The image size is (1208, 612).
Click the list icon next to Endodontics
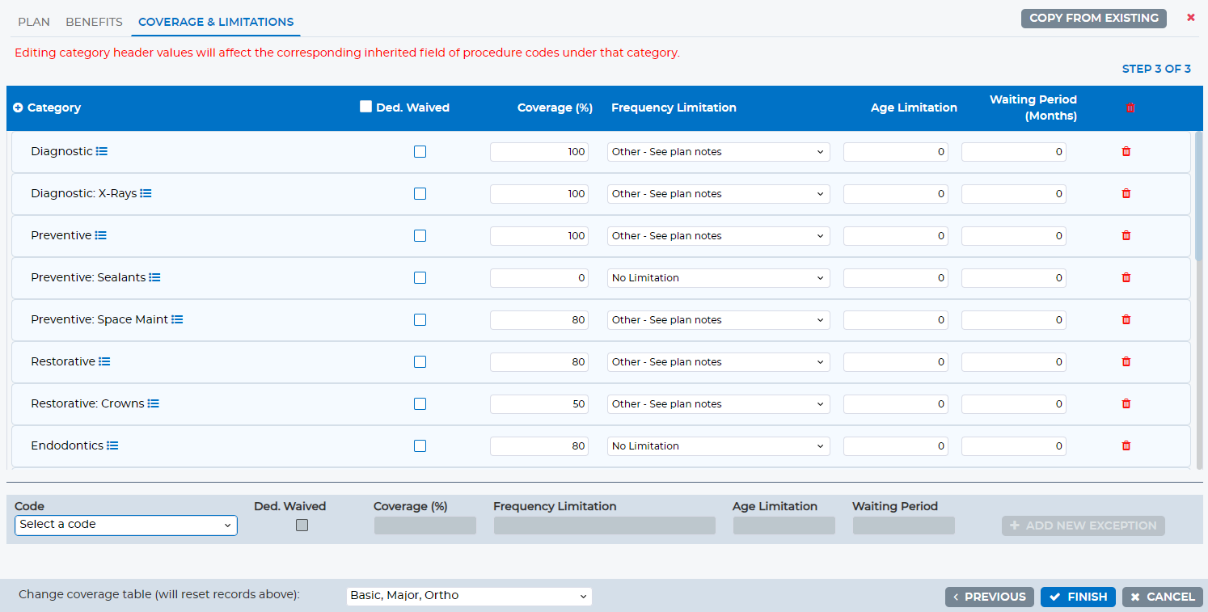(113, 446)
